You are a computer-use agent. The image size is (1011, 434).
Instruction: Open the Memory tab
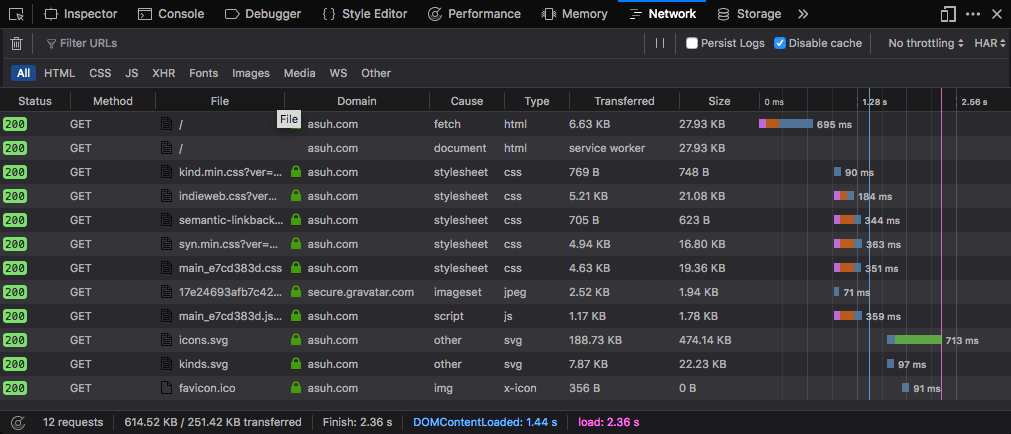(x=575, y=14)
